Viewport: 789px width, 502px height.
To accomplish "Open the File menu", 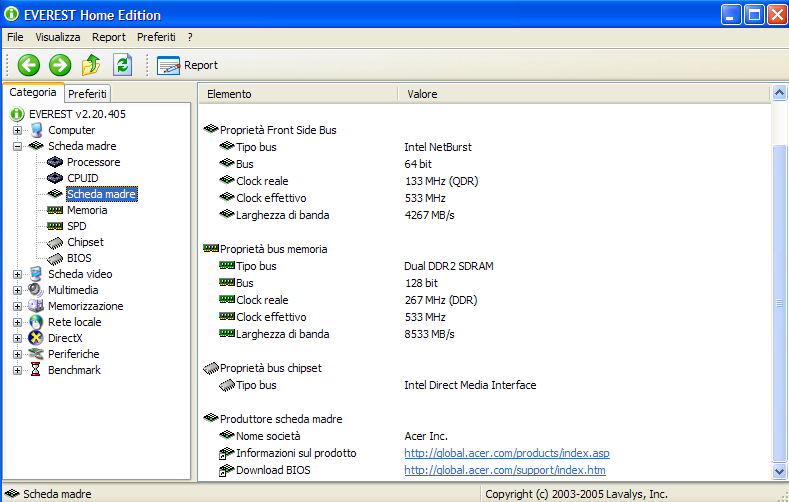I will click(15, 37).
